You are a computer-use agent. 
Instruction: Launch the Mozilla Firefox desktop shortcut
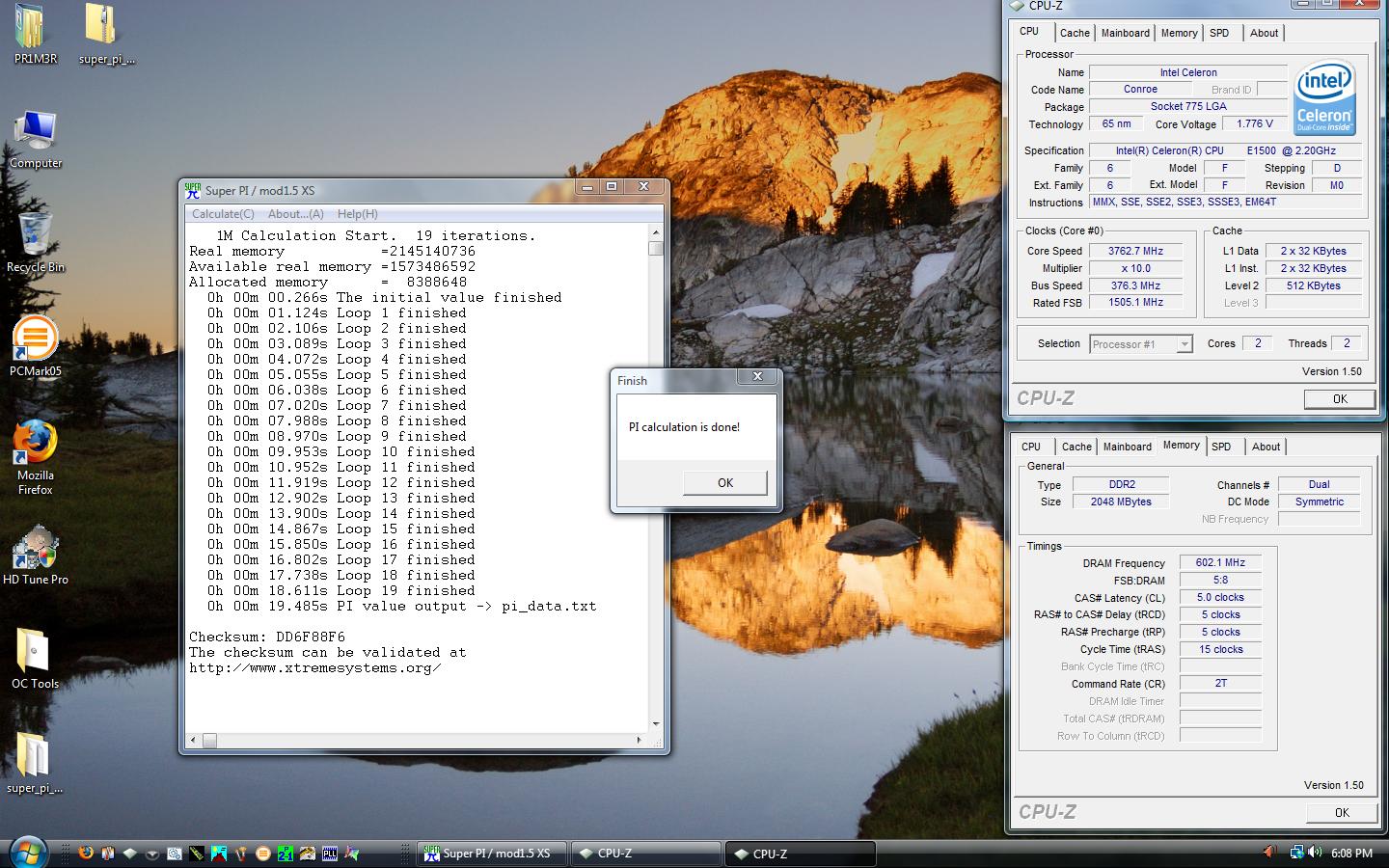click(x=36, y=456)
